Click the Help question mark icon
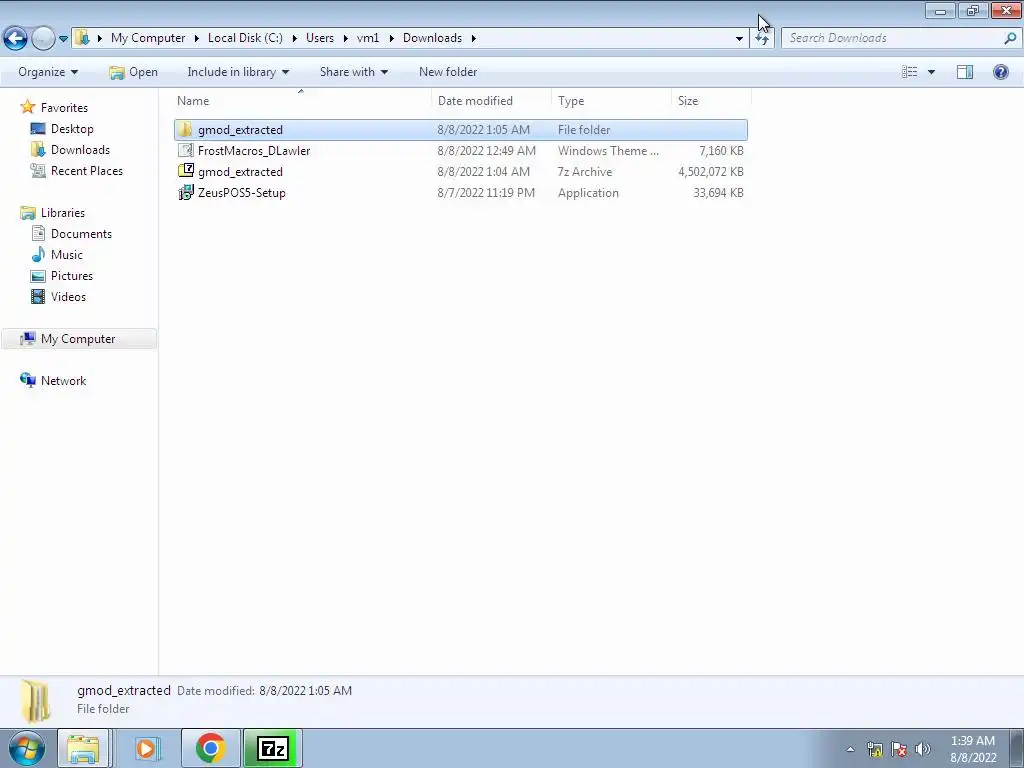Viewport: 1024px width, 768px height. pyautogui.click(x=1000, y=72)
